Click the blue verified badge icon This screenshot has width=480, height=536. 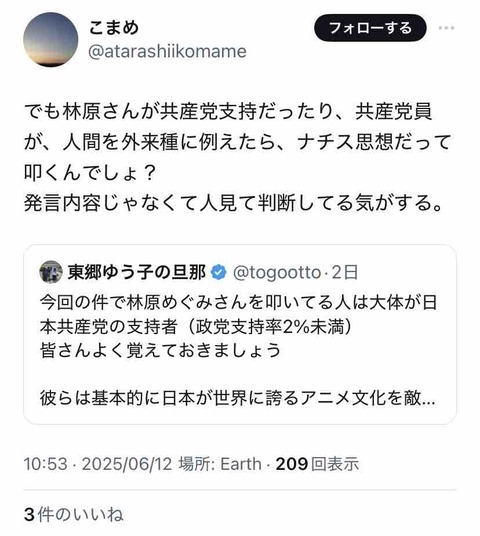tap(218, 272)
